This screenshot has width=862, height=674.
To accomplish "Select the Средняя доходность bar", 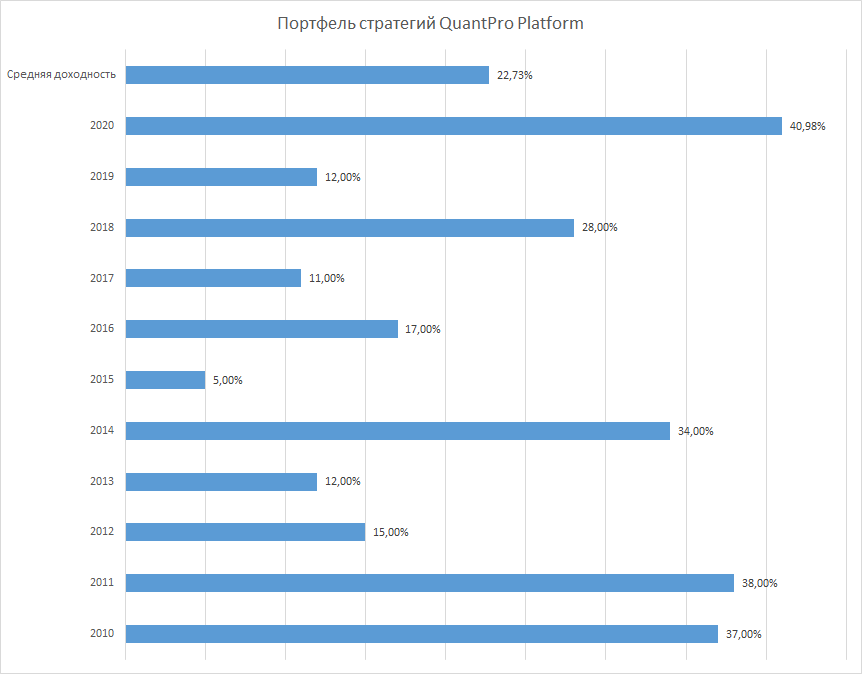I will pos(307,75).
